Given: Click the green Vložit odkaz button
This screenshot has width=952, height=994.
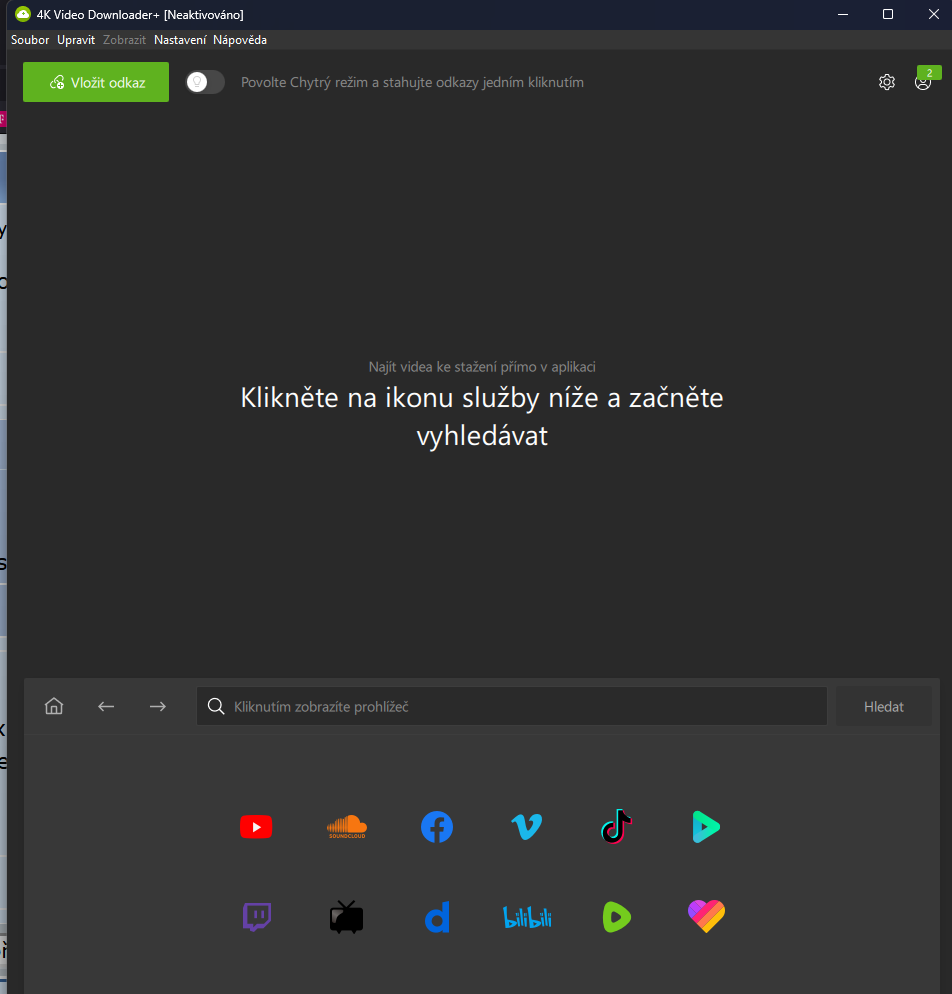Looking at the screenshot, I should click(96, 82).
